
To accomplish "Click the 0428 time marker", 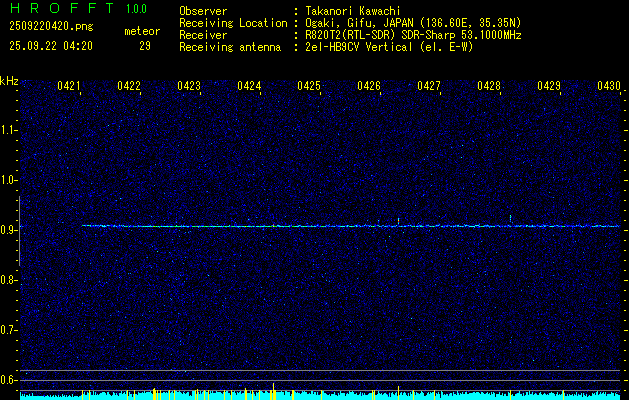I will [x=489, y=86].
